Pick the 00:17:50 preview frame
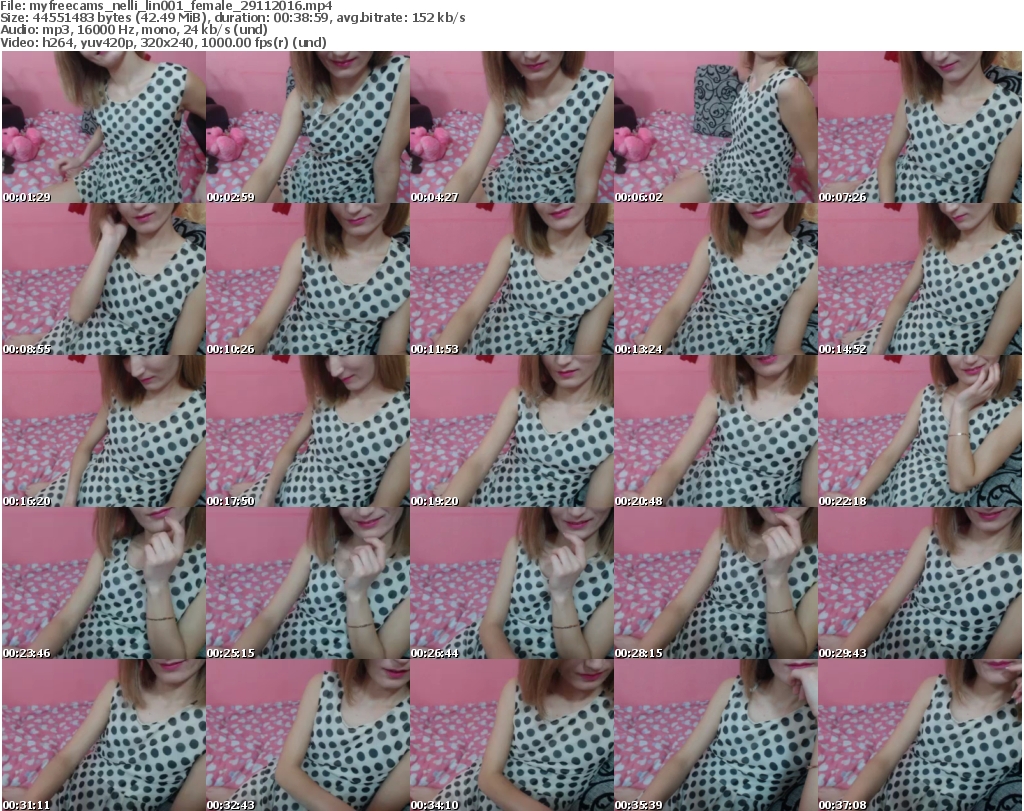The height and width of the screenshot is (811, 1024). coord(308,432)
